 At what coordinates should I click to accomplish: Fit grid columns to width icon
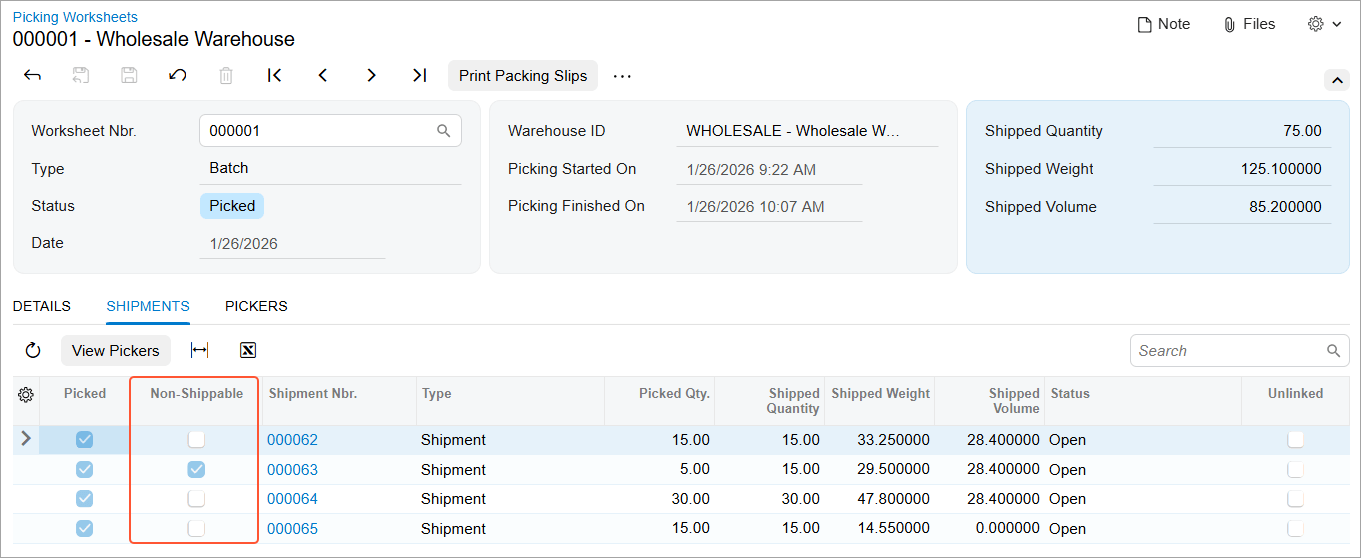click(x=199, y=351)
